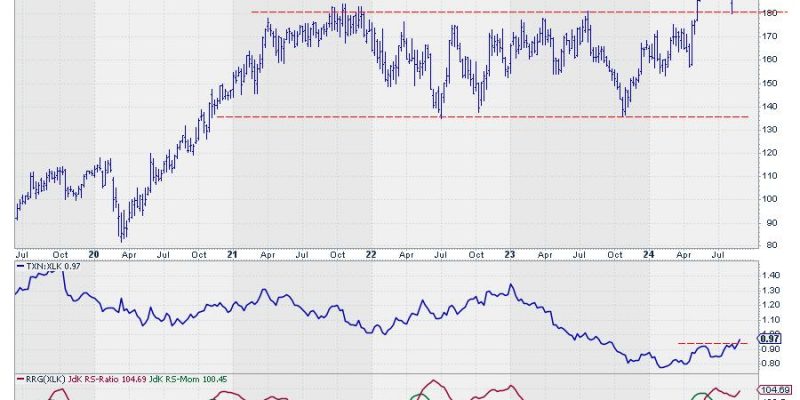
Task: Select the 22 year label on time axis
Action: coord(371,254)
